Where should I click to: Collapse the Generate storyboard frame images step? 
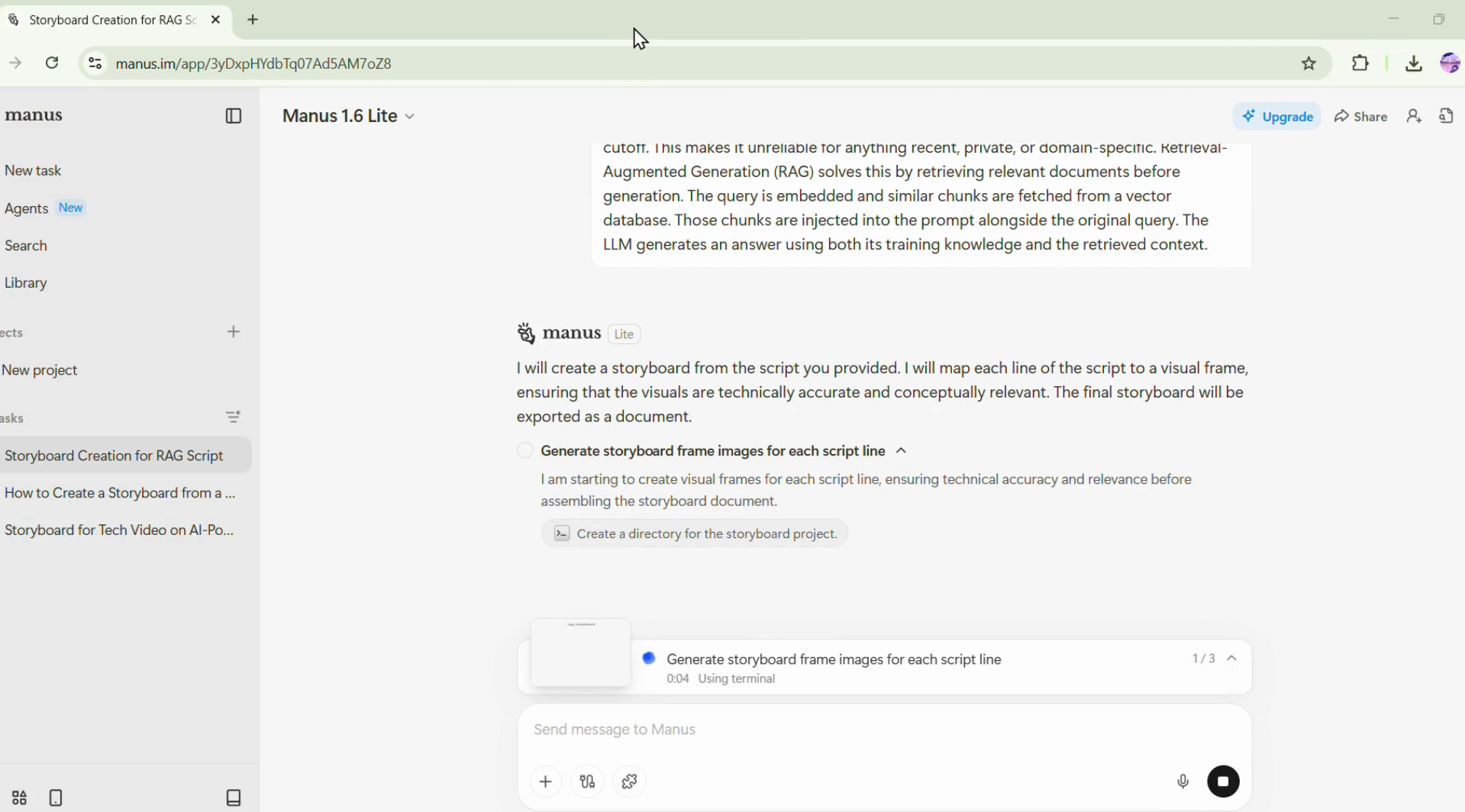pyautogui.click(x=902, y=451)
